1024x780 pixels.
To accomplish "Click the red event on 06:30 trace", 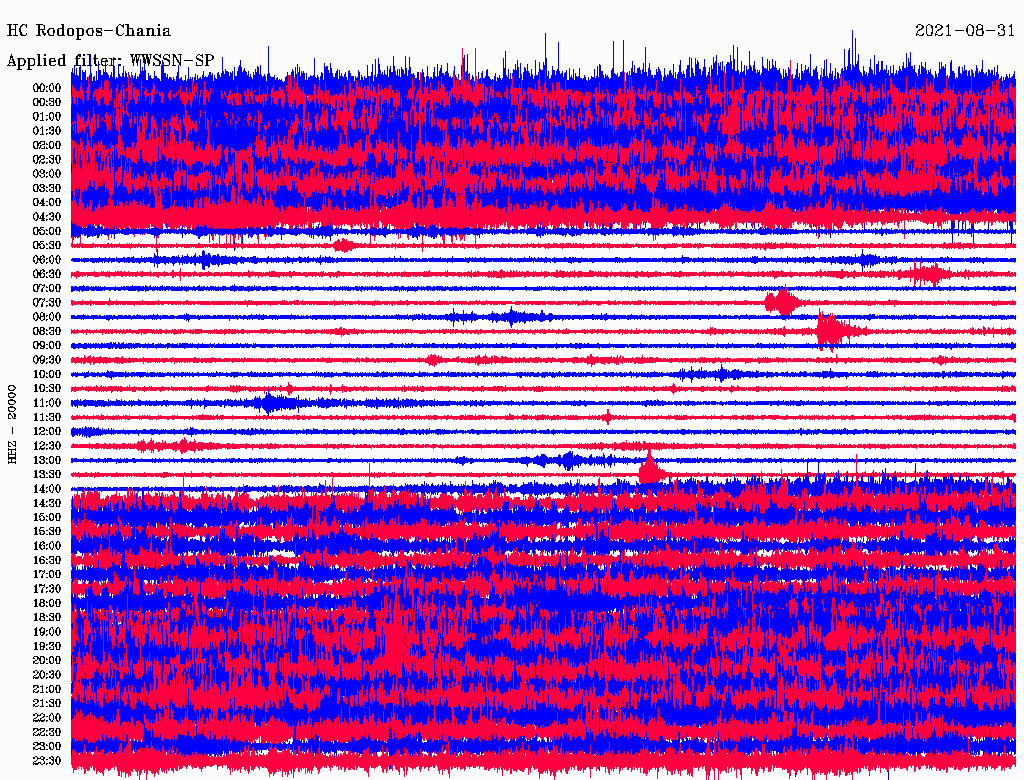I will [x=928, y=273].
